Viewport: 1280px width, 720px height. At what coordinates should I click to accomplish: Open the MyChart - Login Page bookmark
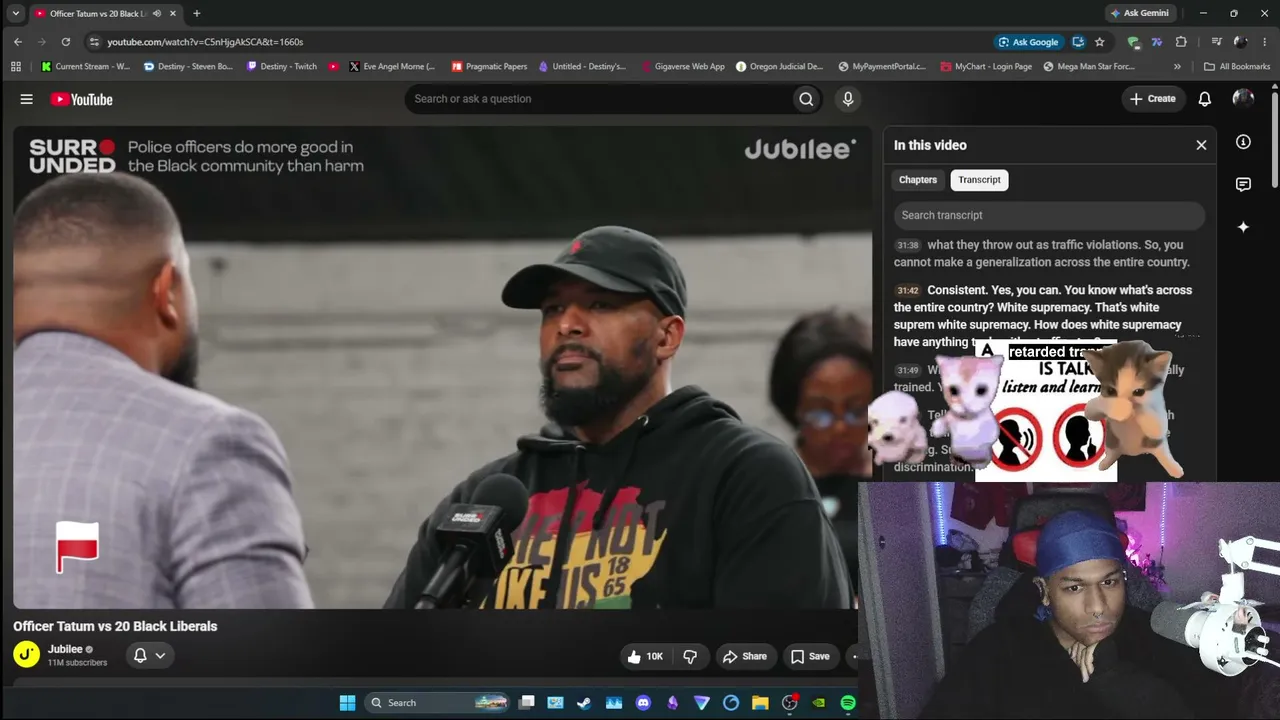tap(986, 67)
